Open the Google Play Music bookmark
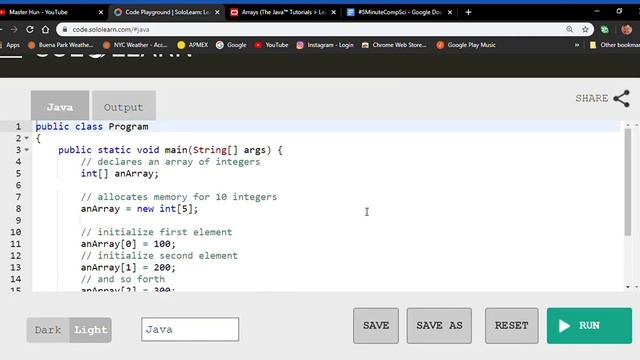 [x=466, y=45]
